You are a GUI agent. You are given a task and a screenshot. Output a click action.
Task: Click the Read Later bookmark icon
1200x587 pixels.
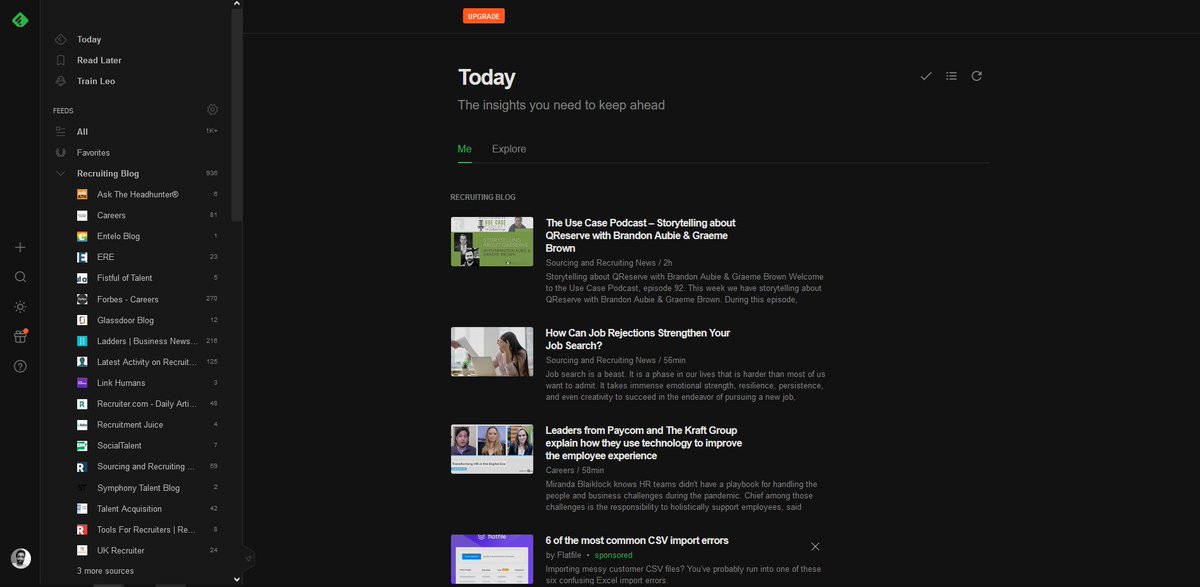coord(61,60)
